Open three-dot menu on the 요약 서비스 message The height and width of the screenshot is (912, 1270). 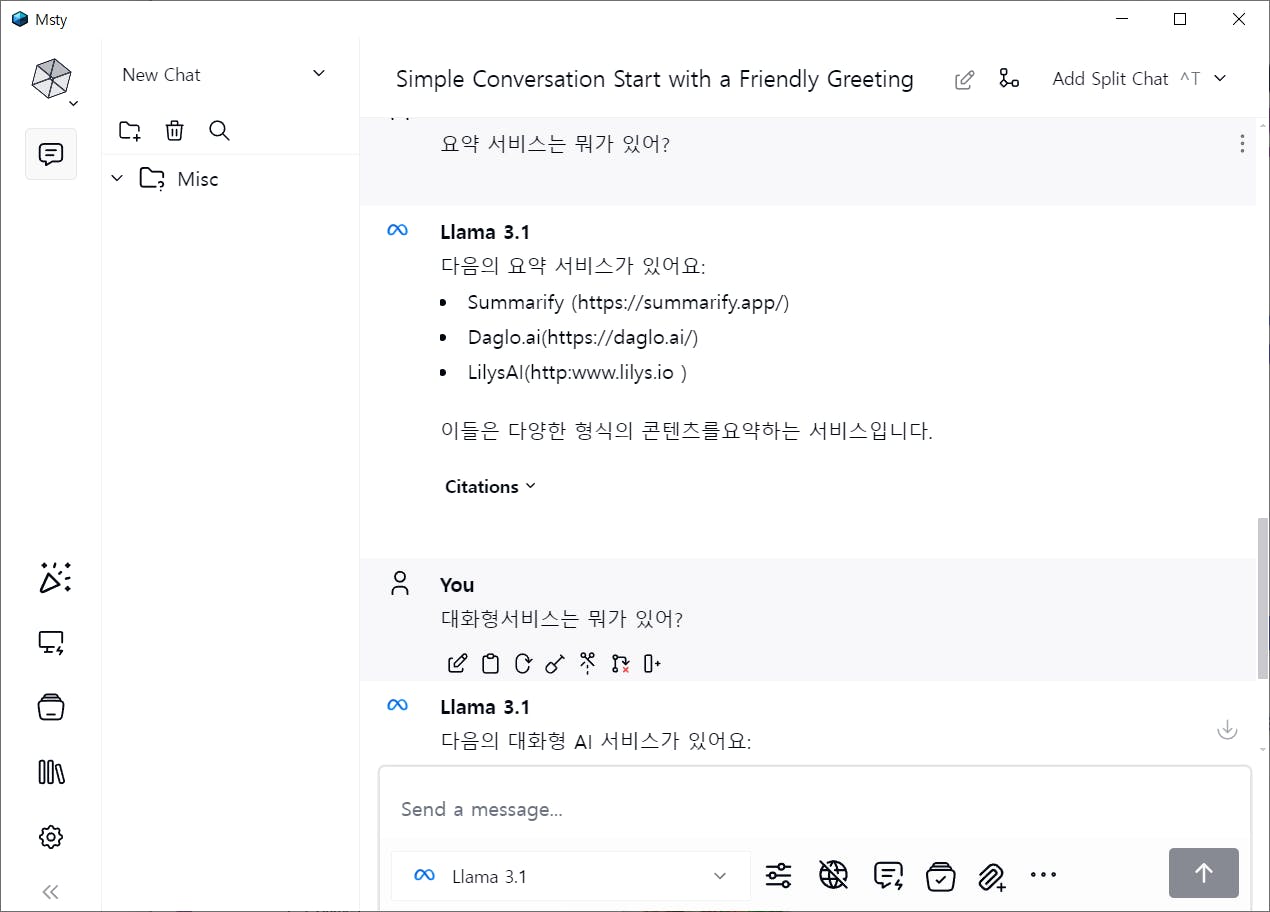coord(1242,144)
